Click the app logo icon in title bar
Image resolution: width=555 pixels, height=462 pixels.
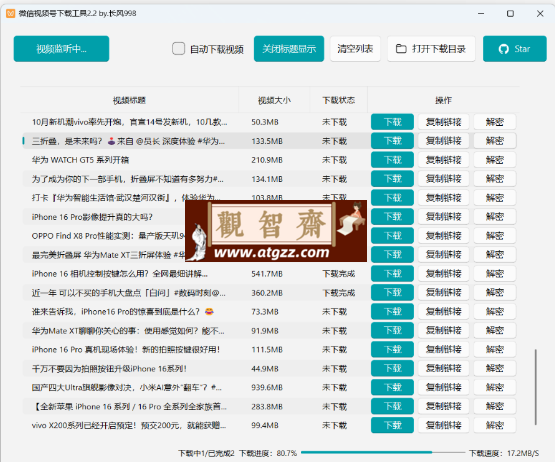(x=10, y=13)
